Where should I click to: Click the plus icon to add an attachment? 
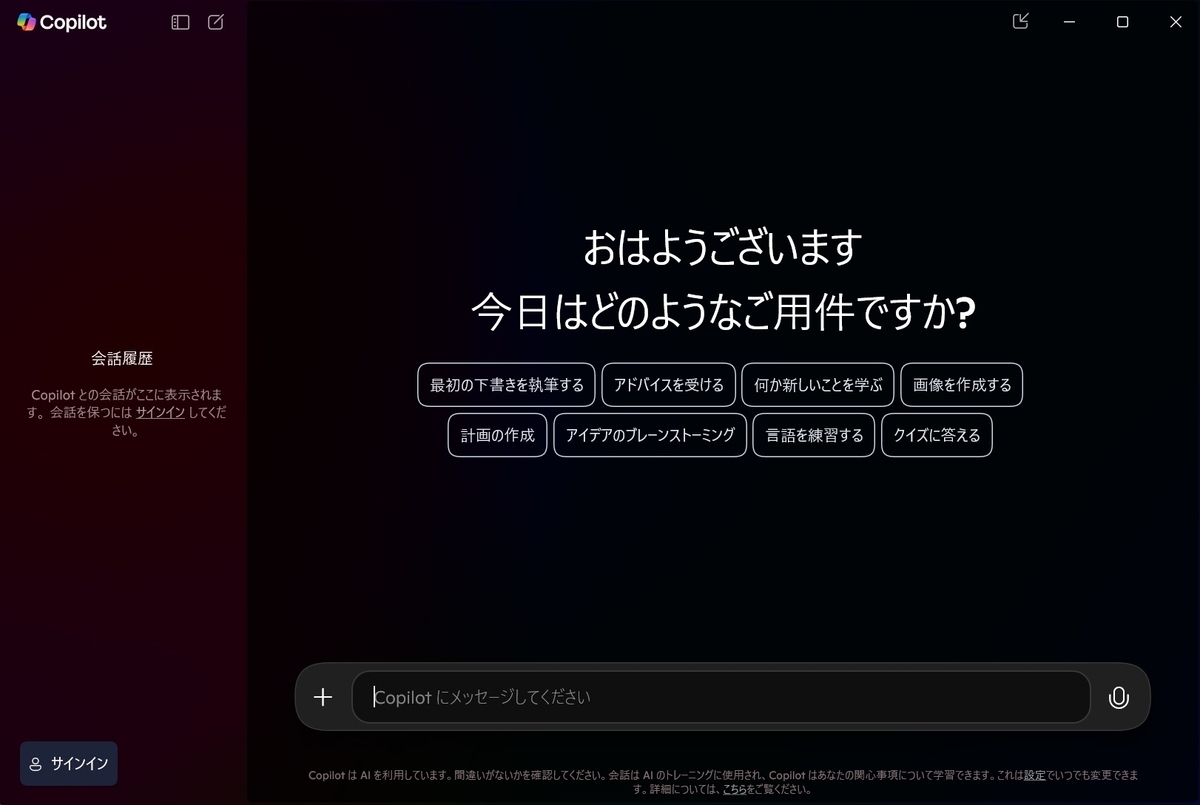(x=323, y=697)
